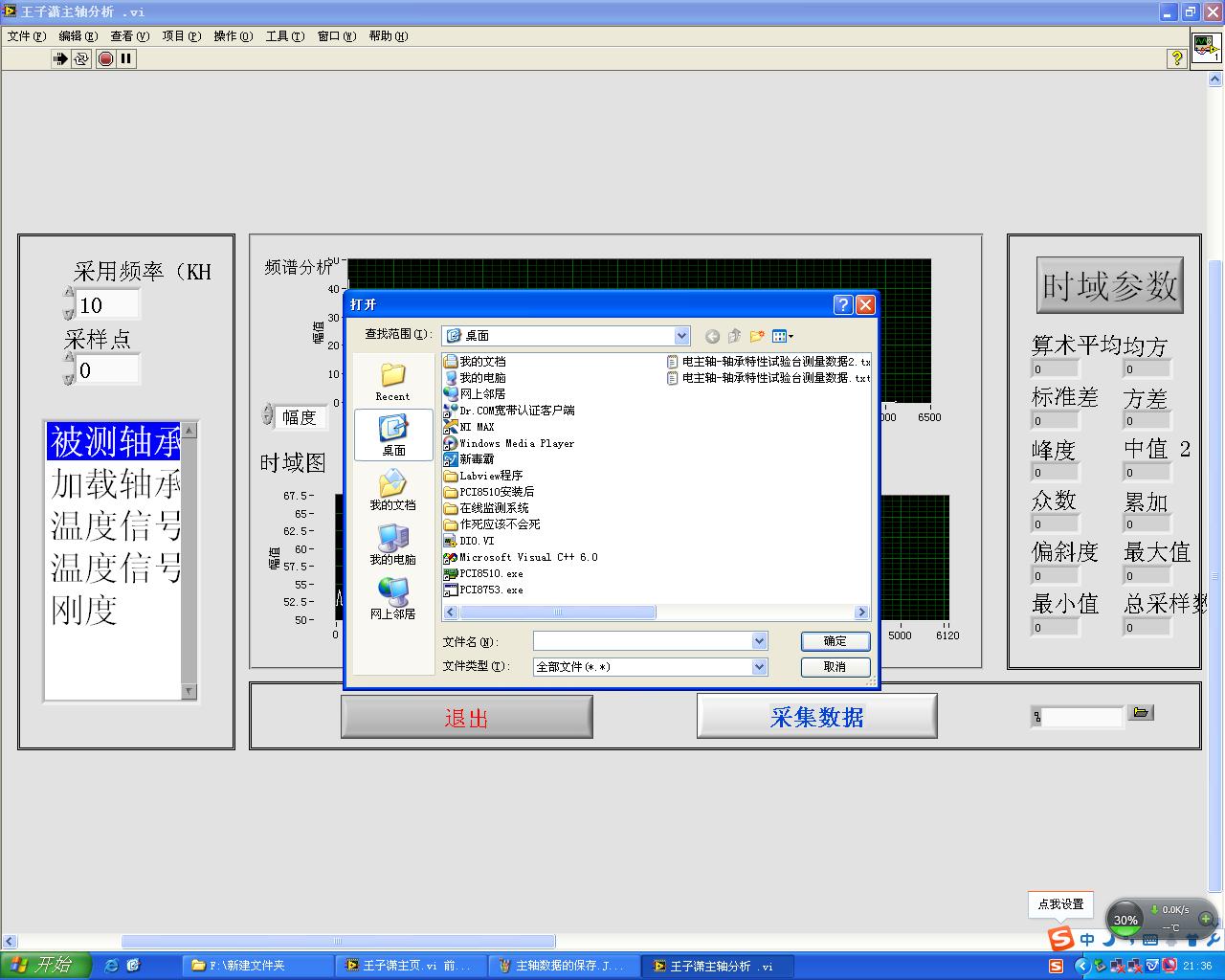Go up one folder level in dialog
This screenshot has height=980, width=1225.
click(x=735, y=336)
